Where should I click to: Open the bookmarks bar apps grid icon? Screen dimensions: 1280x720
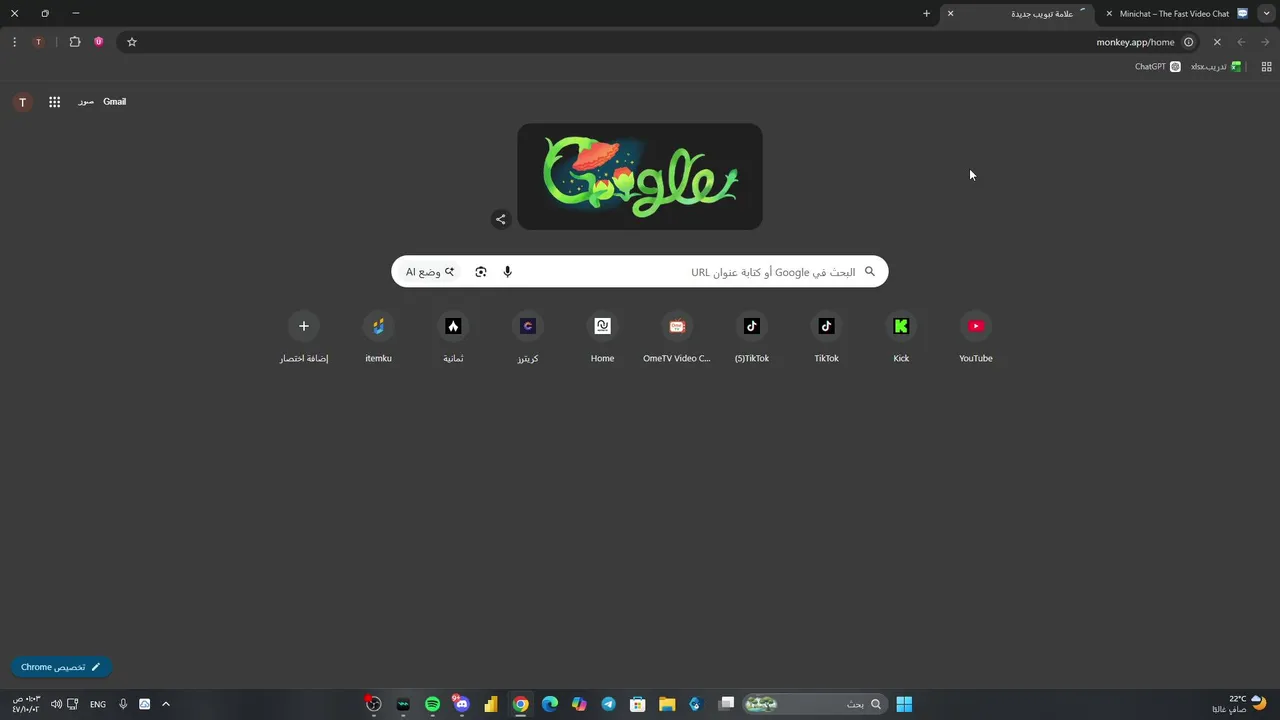[1266, 67]
